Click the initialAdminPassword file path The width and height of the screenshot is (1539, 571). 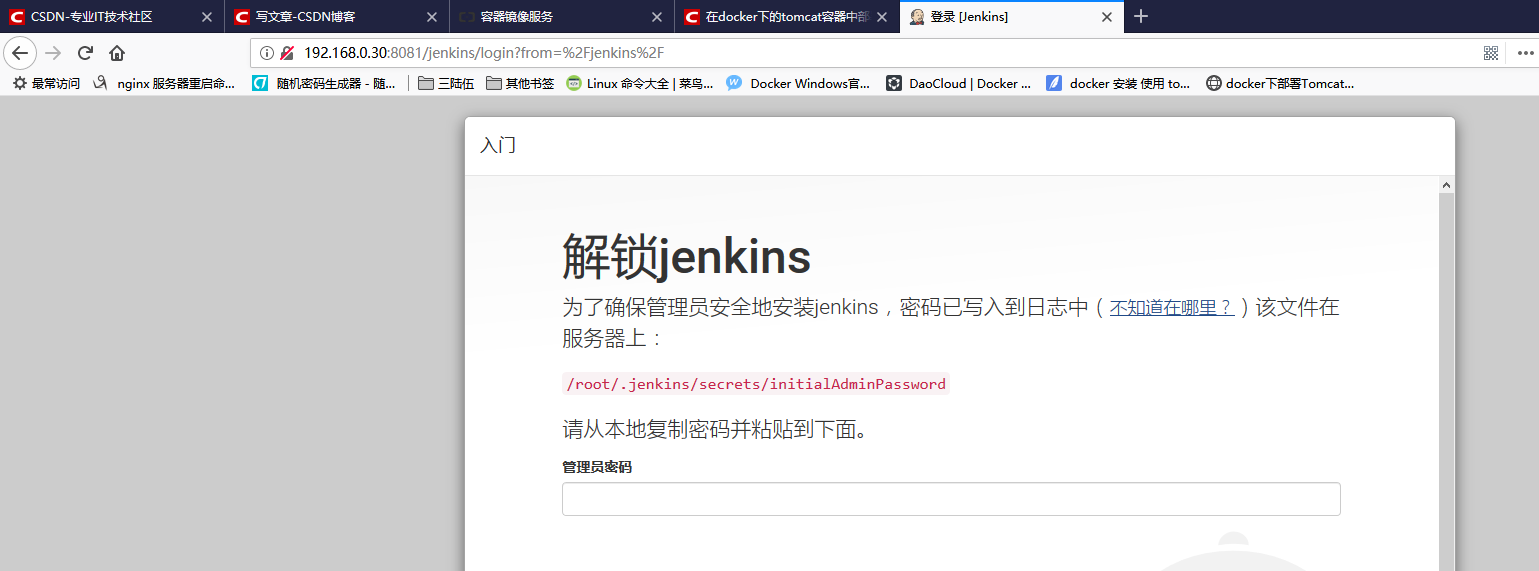click(756, 384)
